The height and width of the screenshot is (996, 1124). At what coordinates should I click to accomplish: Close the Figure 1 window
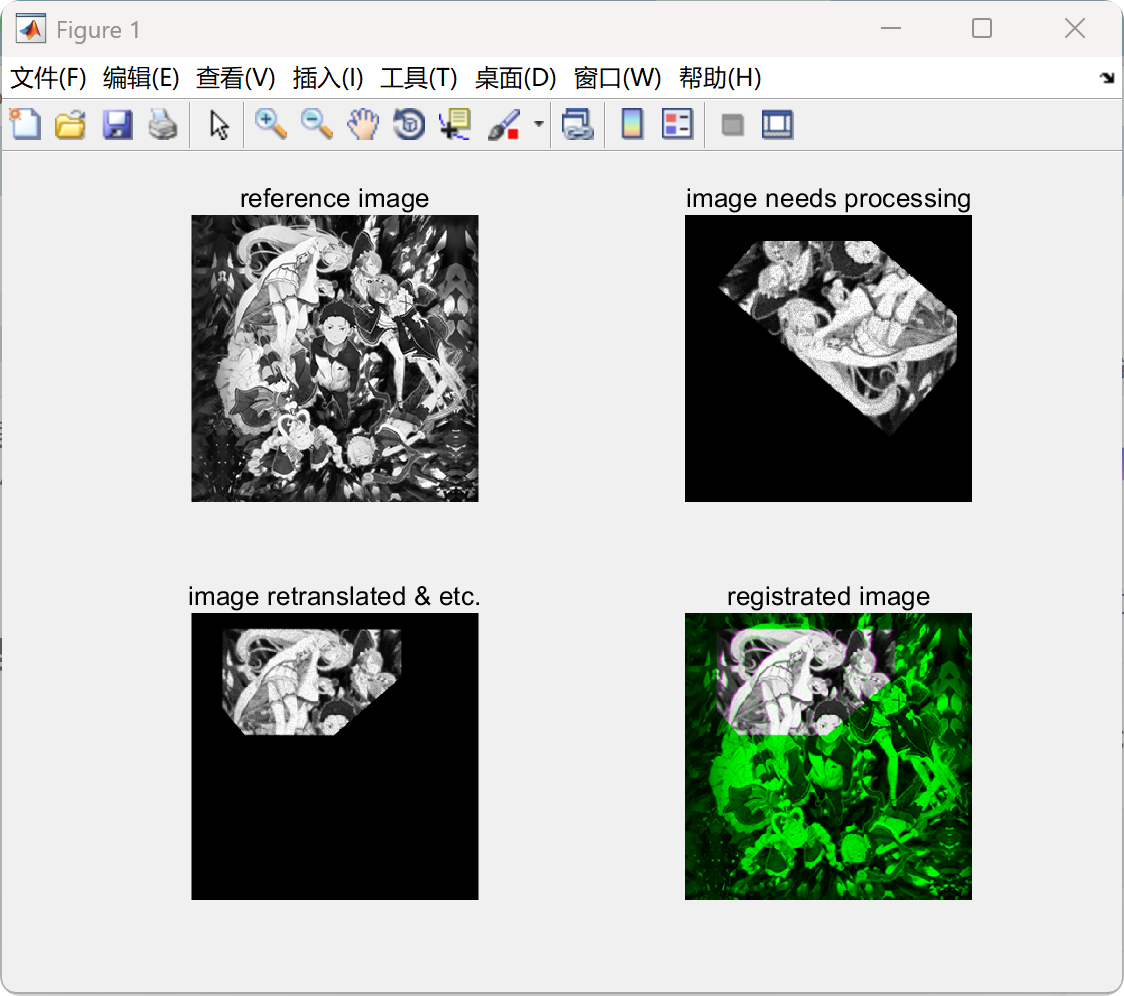1075,29
